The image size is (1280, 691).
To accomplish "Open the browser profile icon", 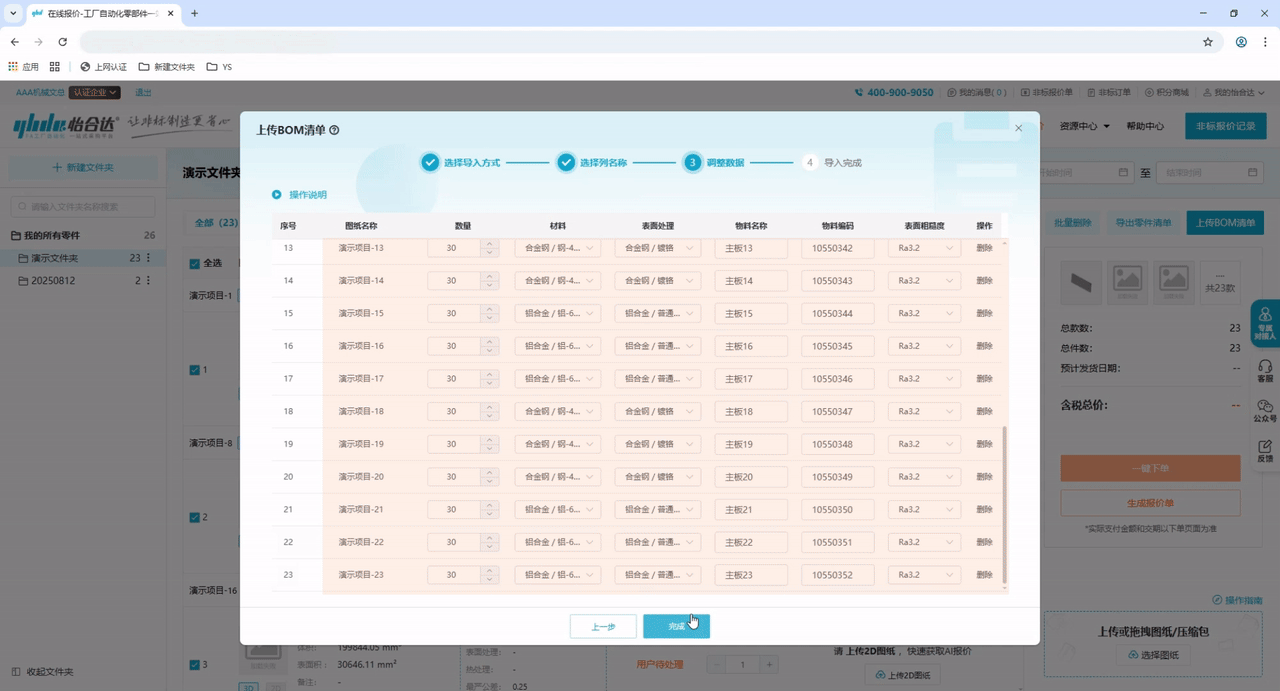I will pos(1241,42).
